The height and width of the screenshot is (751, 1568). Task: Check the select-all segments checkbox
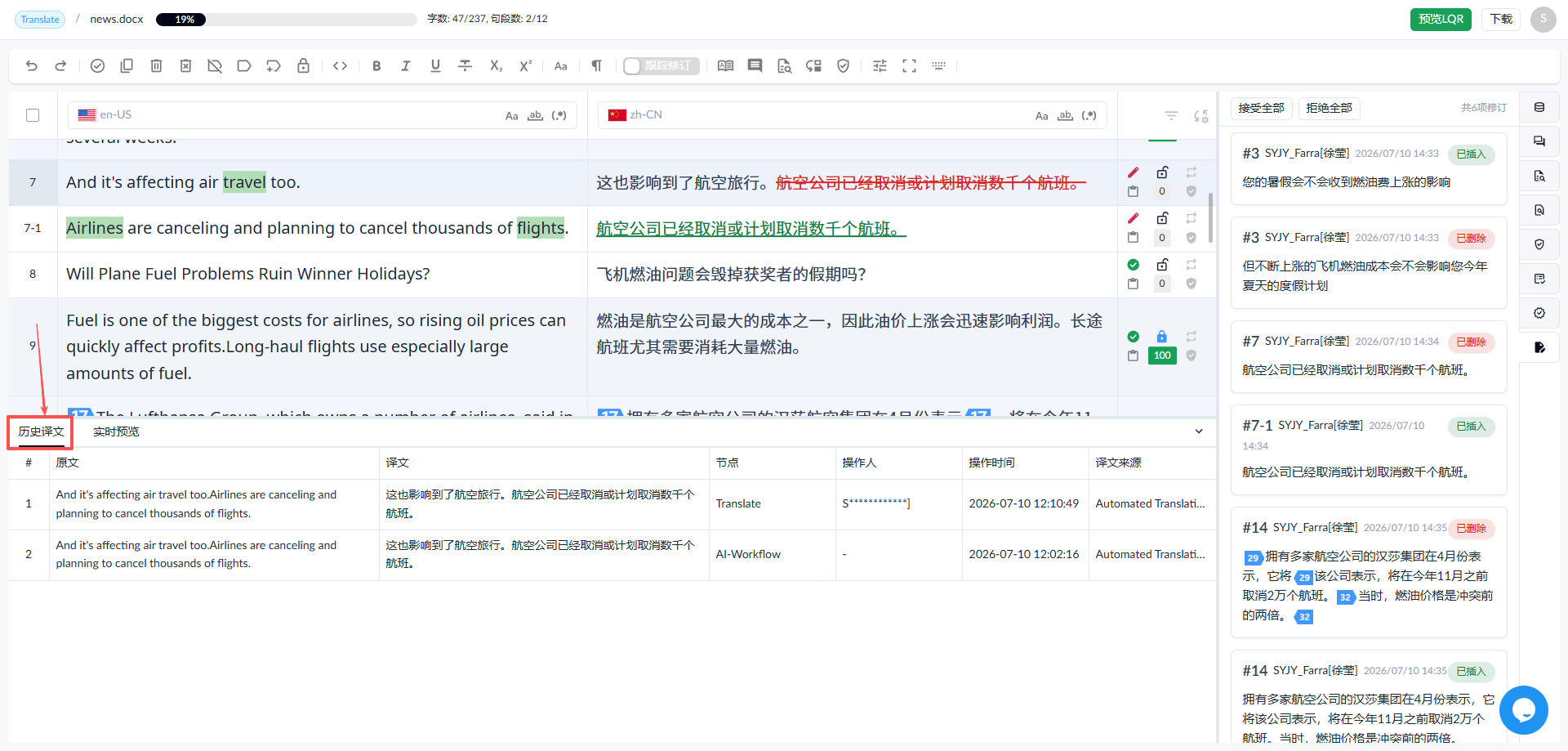pos(33,115)
